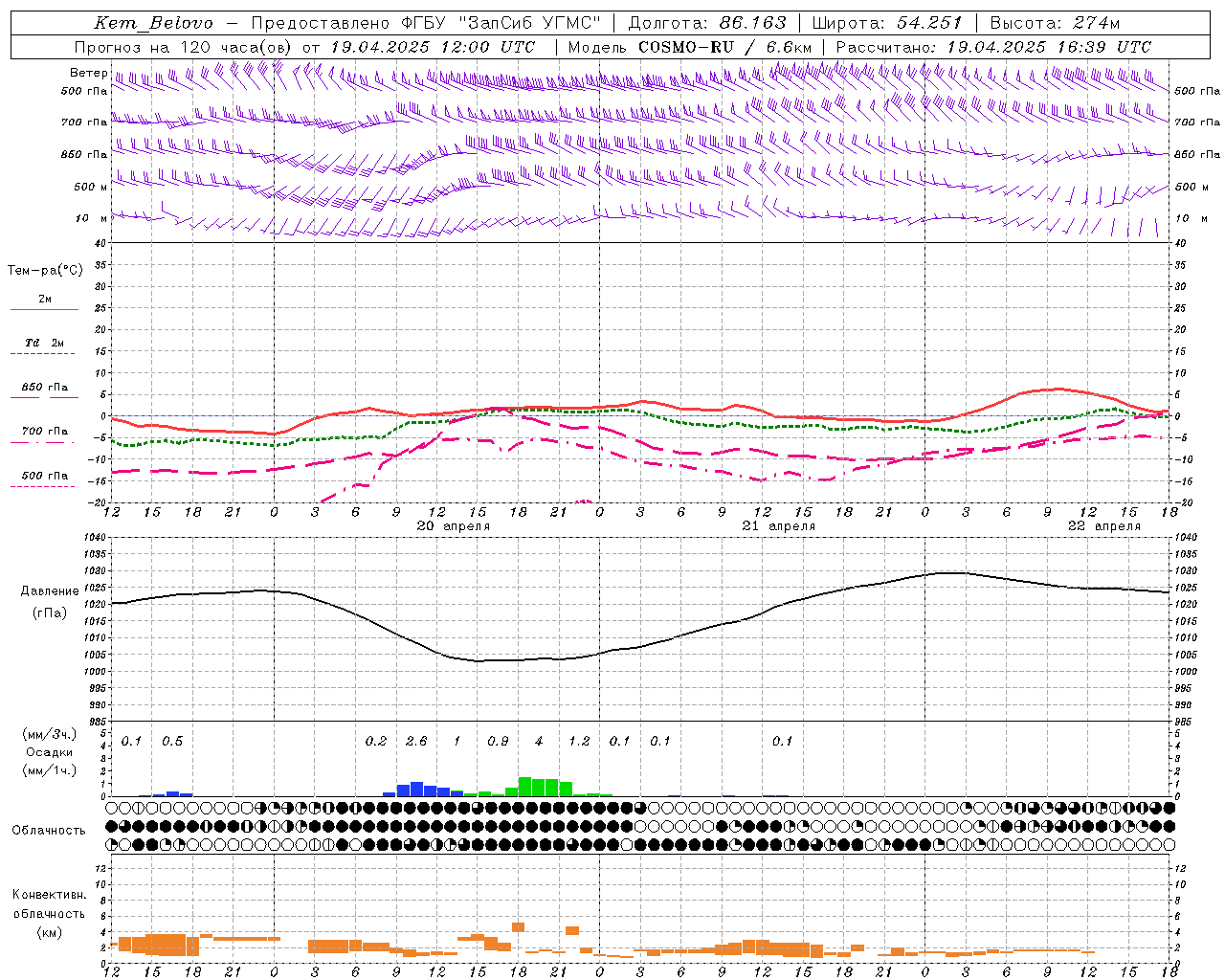Click the precipitation total value 0.5
1225x980 pixels.
coord(172,741)
